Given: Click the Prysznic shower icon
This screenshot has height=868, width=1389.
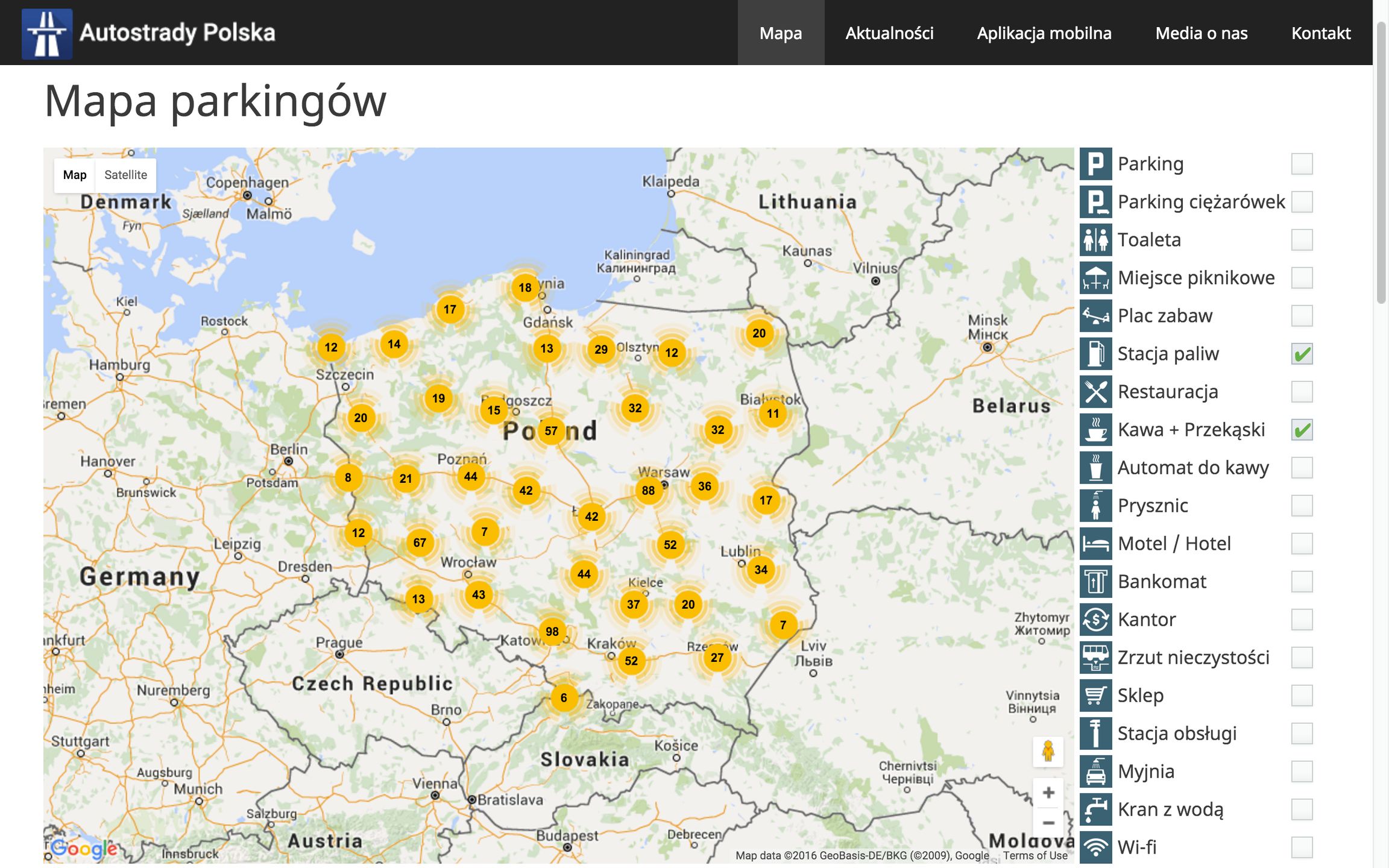Looking at the screenshot, I should click(1095, 506).
